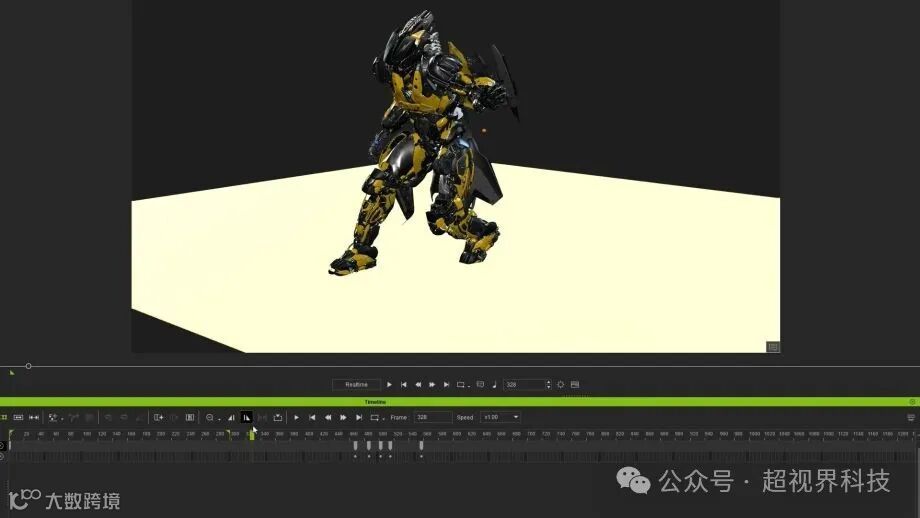Image resolution: width=920 pixels, height=518 pixels.
Task: Jump to end frame in play bar
Action: pos(447,385)
